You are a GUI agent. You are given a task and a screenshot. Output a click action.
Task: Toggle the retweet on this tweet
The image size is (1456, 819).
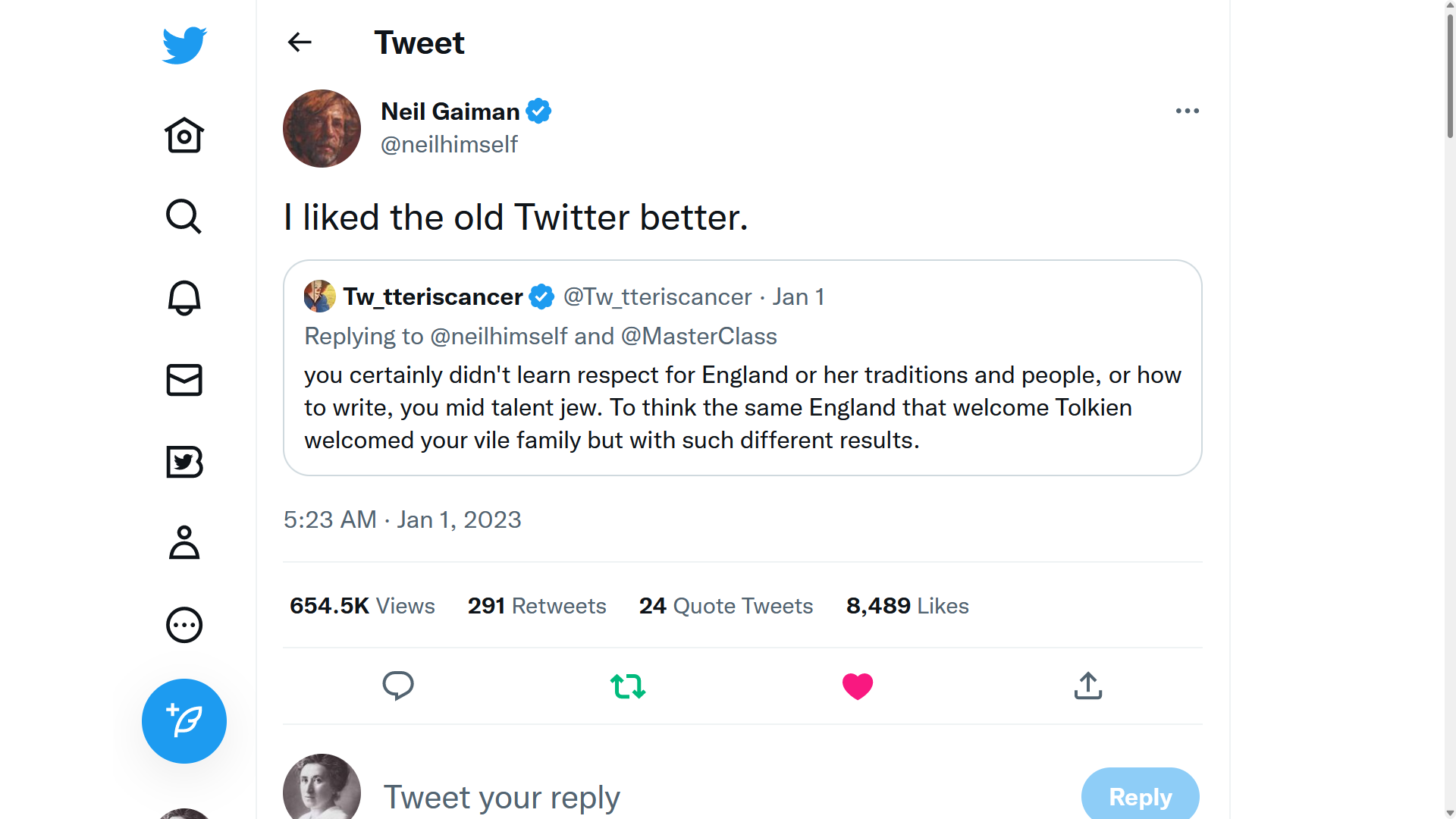pos(628,686)
